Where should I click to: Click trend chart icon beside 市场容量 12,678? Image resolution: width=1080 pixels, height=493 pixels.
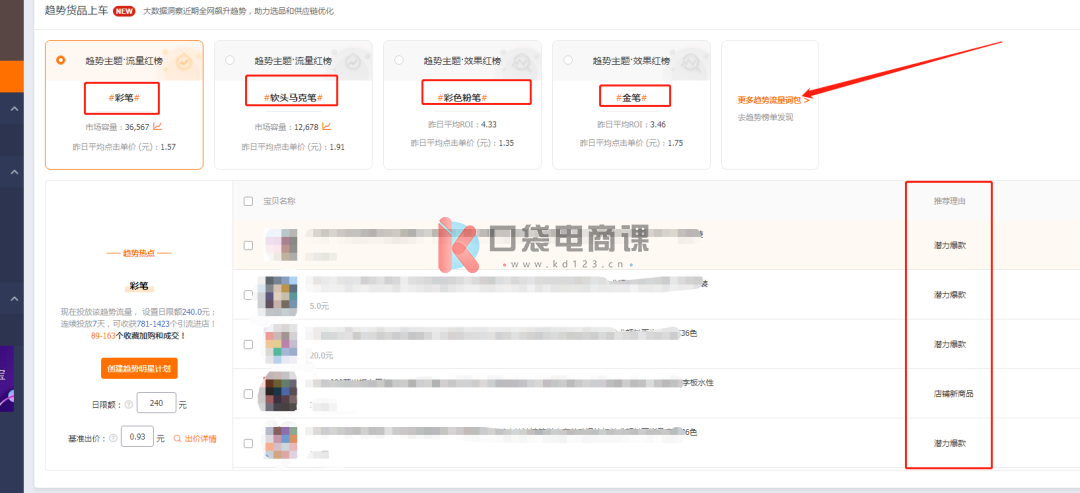tap(326, 127)
